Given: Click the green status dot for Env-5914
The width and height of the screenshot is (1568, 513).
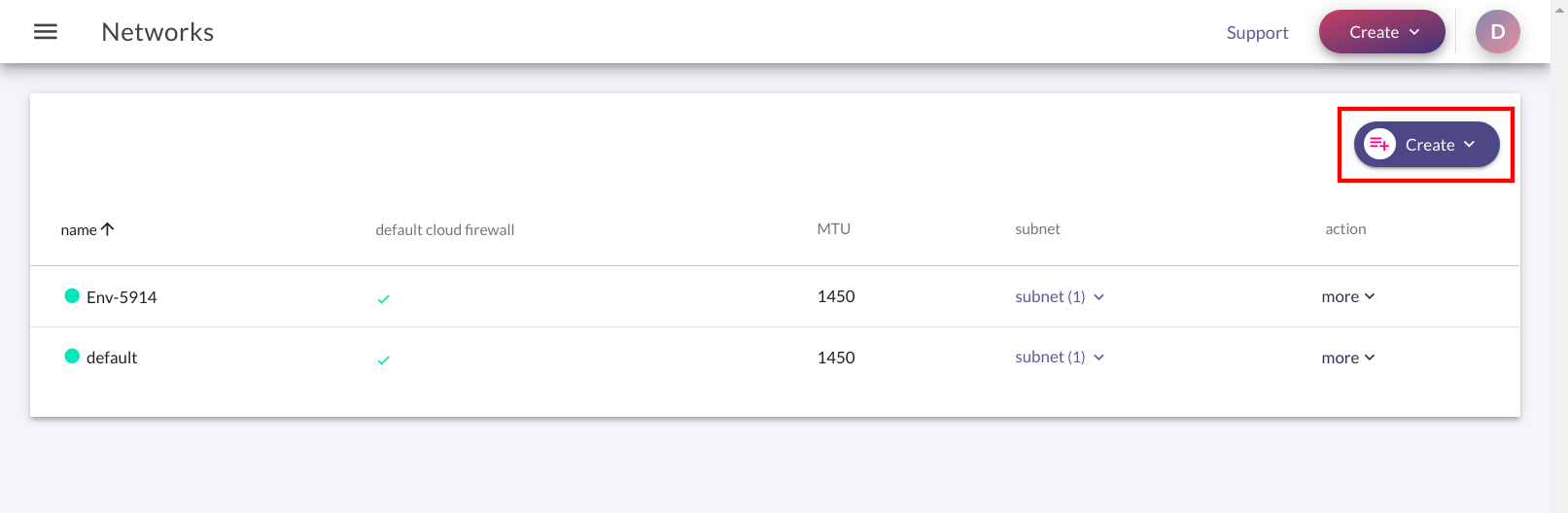Looking at the screenshot, I should click(72, 295).
